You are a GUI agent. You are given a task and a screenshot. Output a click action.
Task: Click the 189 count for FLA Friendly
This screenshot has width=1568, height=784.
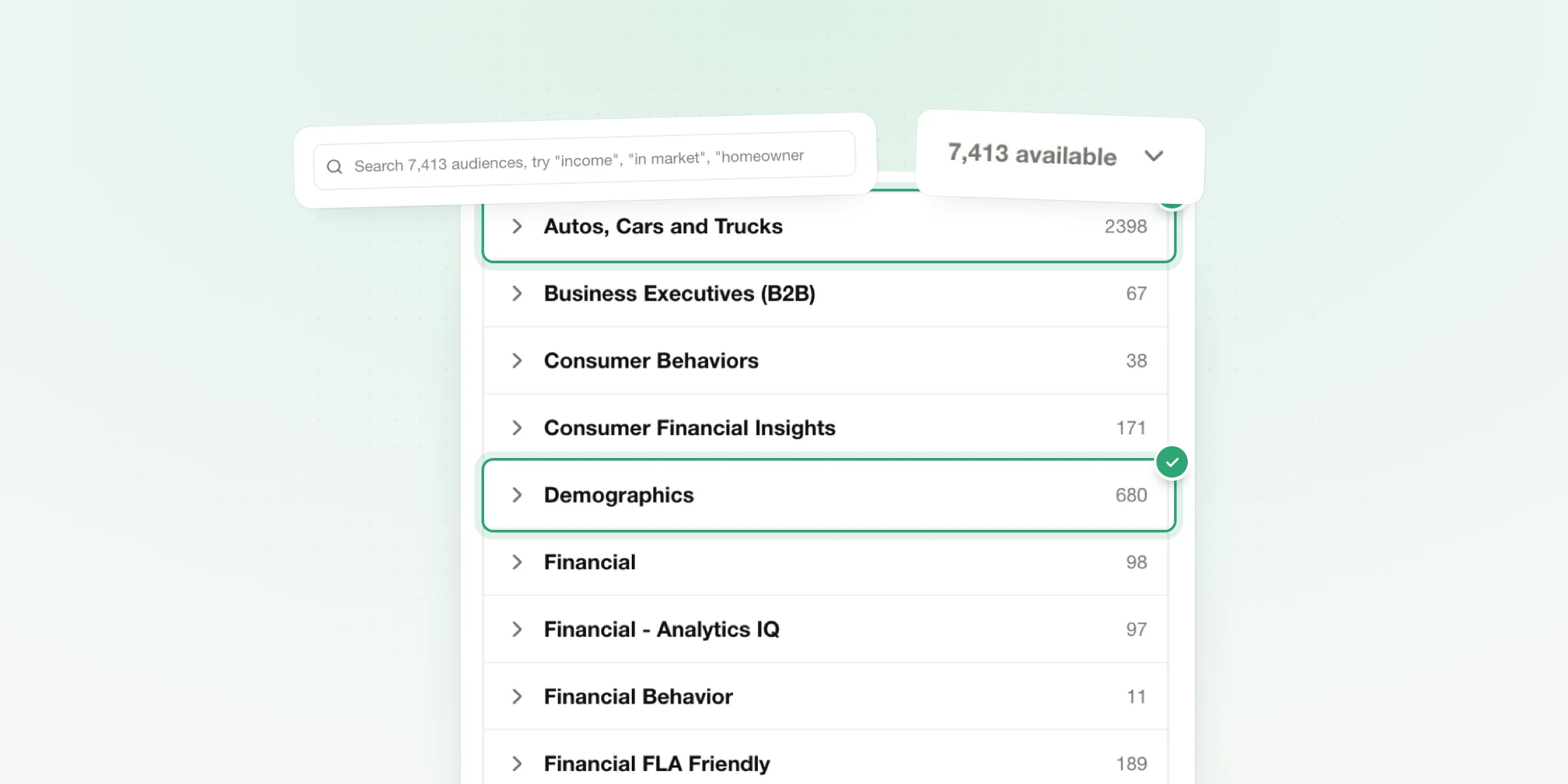pyautogui.click(x=1132, y=764)
